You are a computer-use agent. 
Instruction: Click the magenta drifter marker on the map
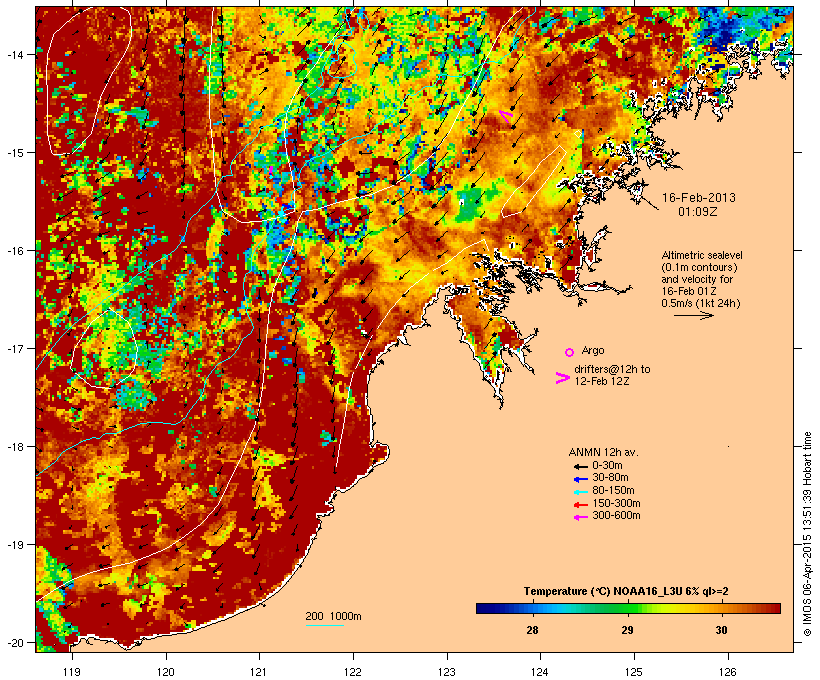pos(506,116)
